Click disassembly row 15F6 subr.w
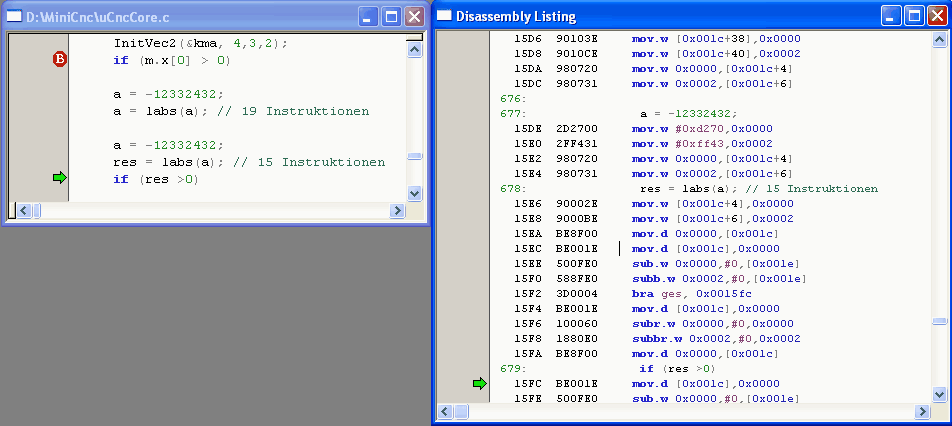The height and width of the screenshot is (426, 952). coord(654,324)
